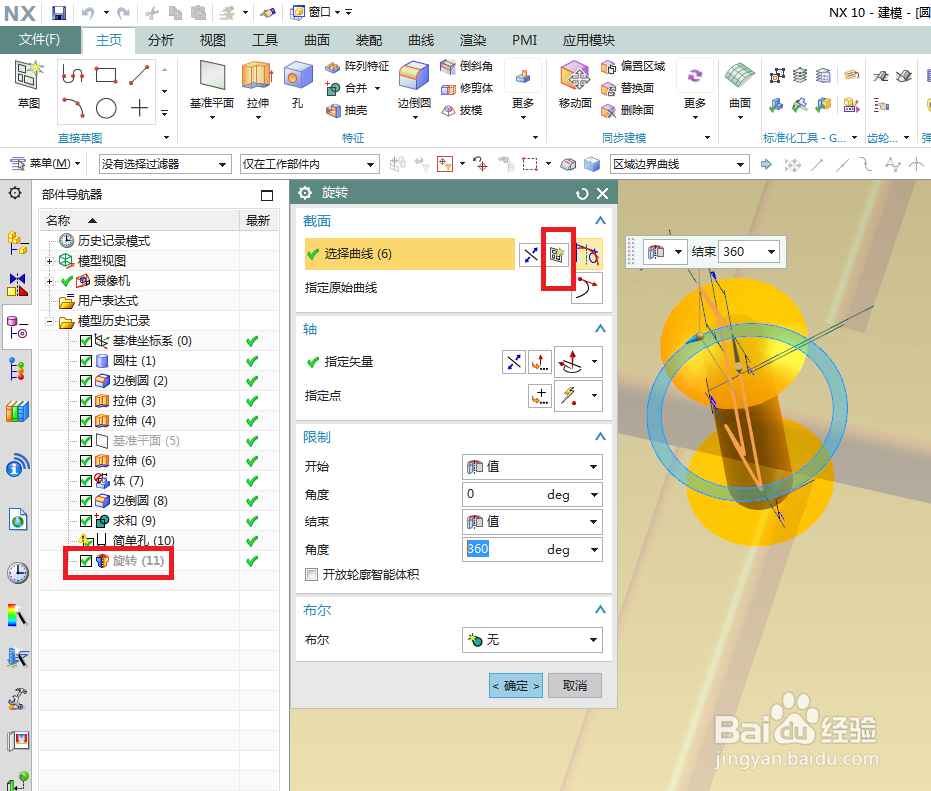Click the sketch section icon in 截面
The image size is (931, 791).
tap(556, 255)
